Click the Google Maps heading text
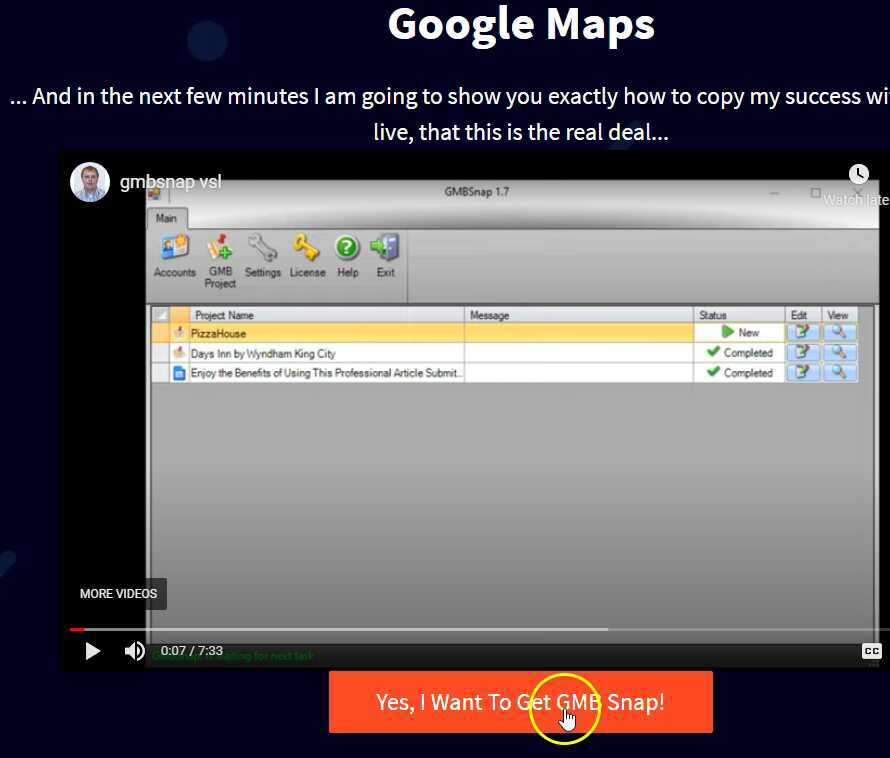Screen dimensions: 890x758 [x=521, y=25]
